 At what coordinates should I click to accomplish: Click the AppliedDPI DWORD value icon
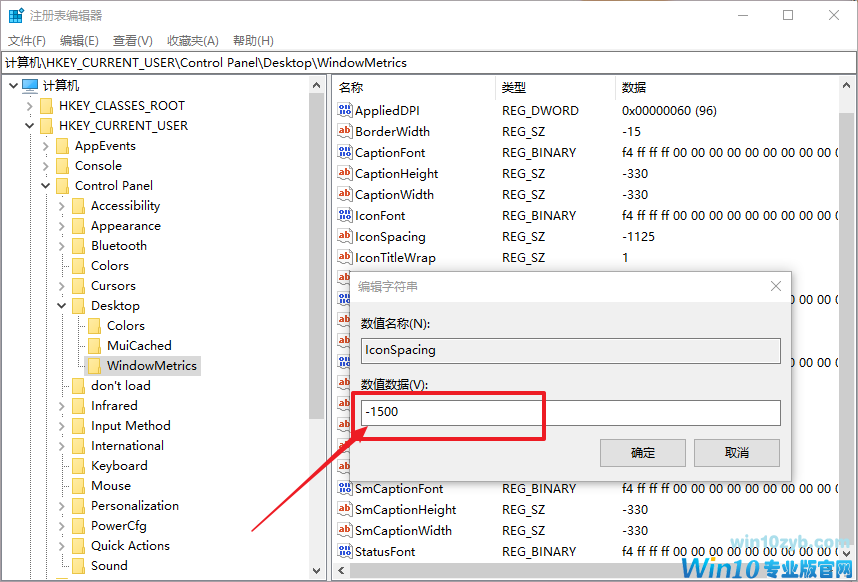[346, 111]
